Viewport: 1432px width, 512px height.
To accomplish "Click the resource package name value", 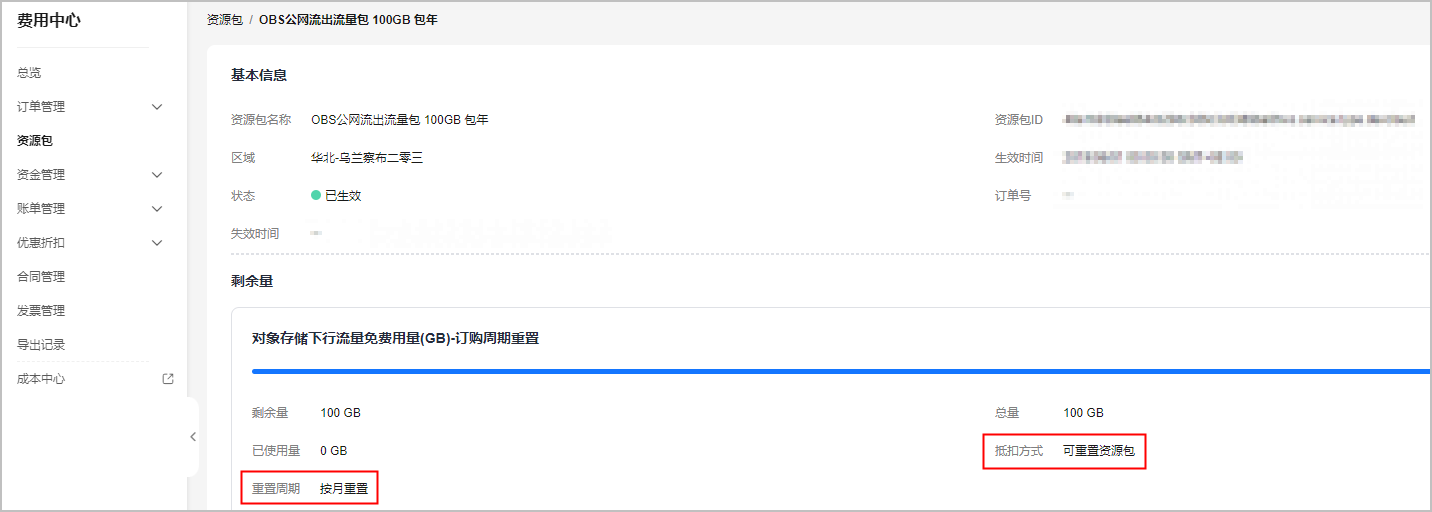I will (400, 120).
